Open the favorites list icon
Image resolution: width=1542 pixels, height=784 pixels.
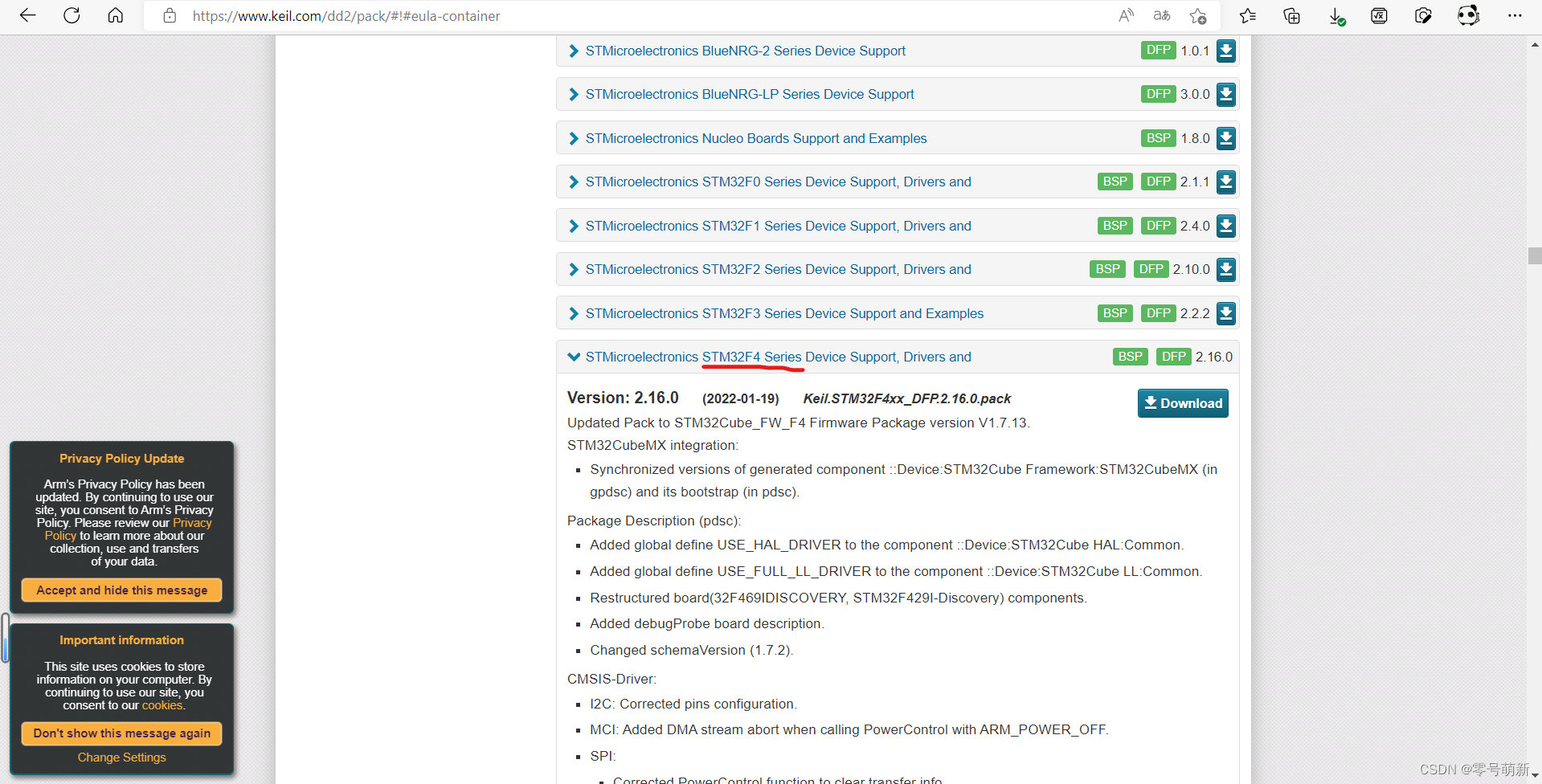click(x=1248, y=15)
